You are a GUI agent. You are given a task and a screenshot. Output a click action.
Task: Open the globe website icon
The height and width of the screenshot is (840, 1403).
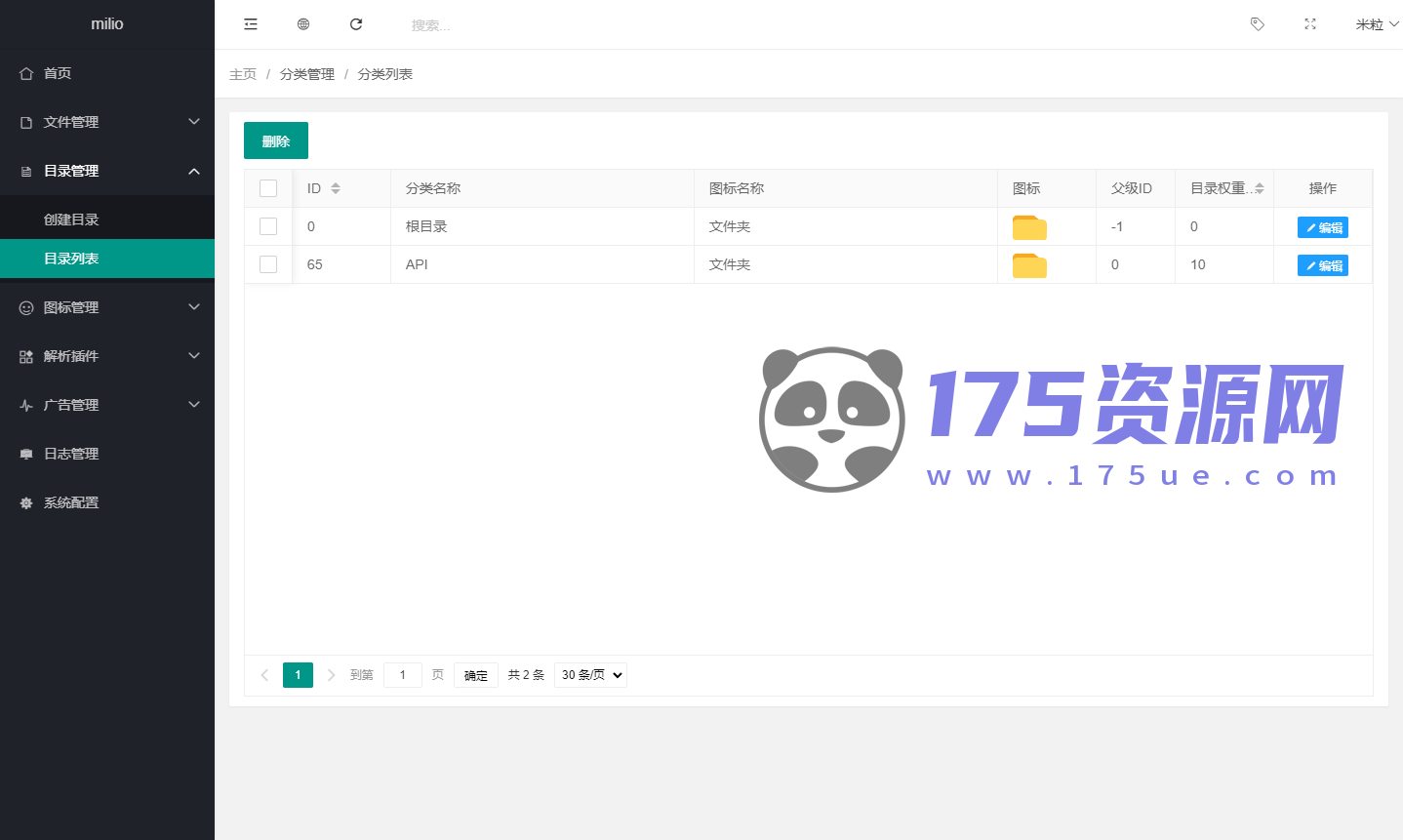pyautogui.click(x=303, y=24)
